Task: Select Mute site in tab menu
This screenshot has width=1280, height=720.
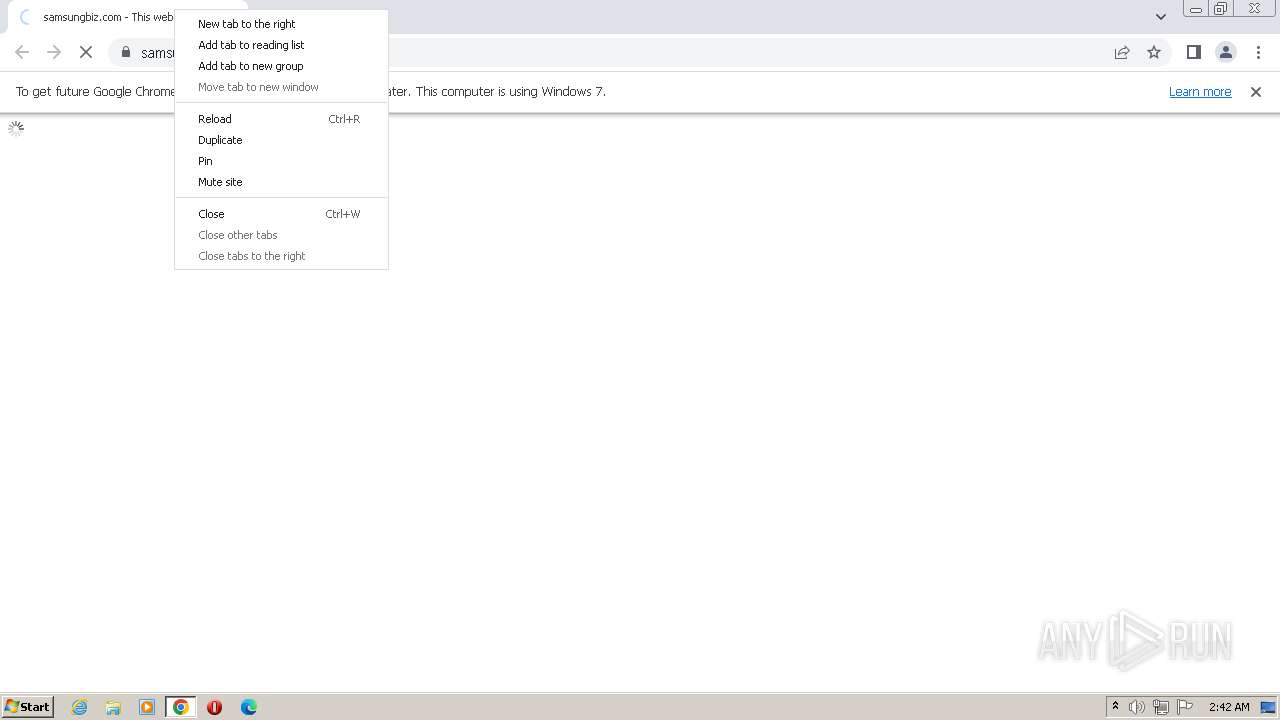Action: click(x=281, y=182)
